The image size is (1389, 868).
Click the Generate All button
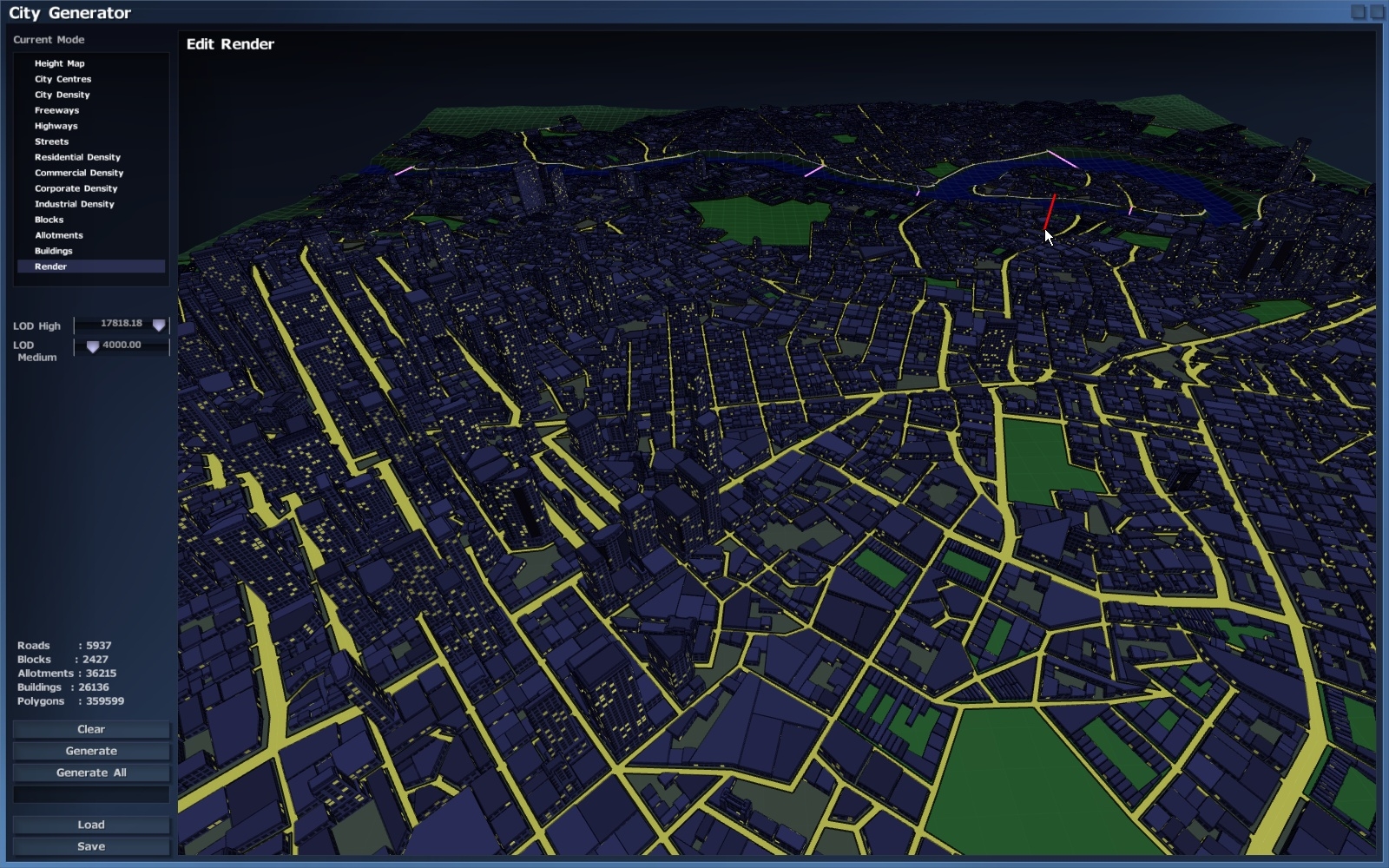tap(91, 773)
